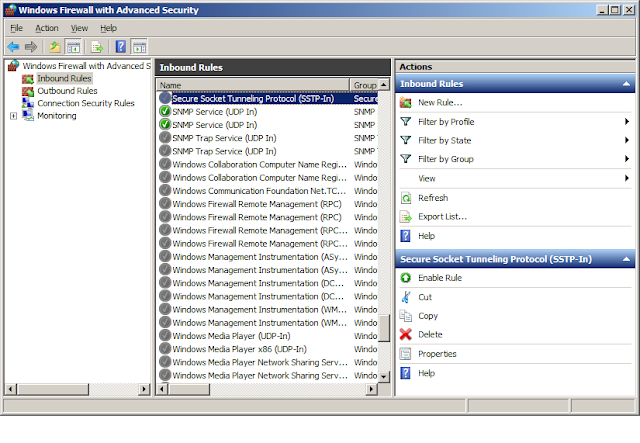
Task: Click the firewall icon in the title bar
Action: tap(10, 10)
